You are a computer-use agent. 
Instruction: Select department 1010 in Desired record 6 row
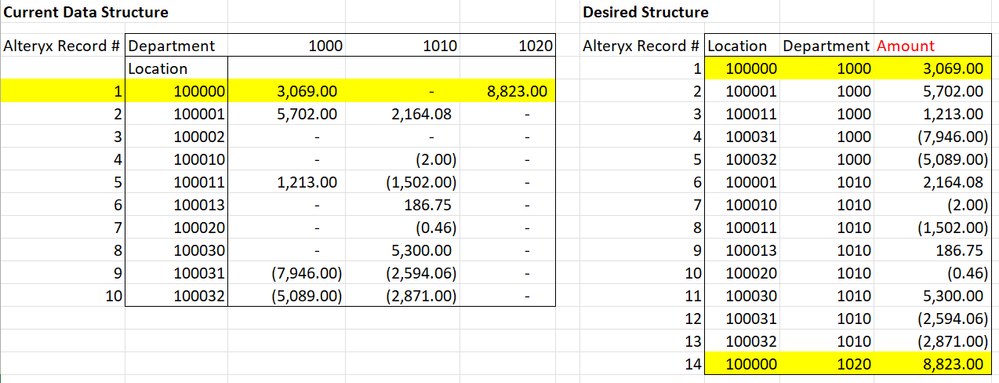click(x=853, y=183)
